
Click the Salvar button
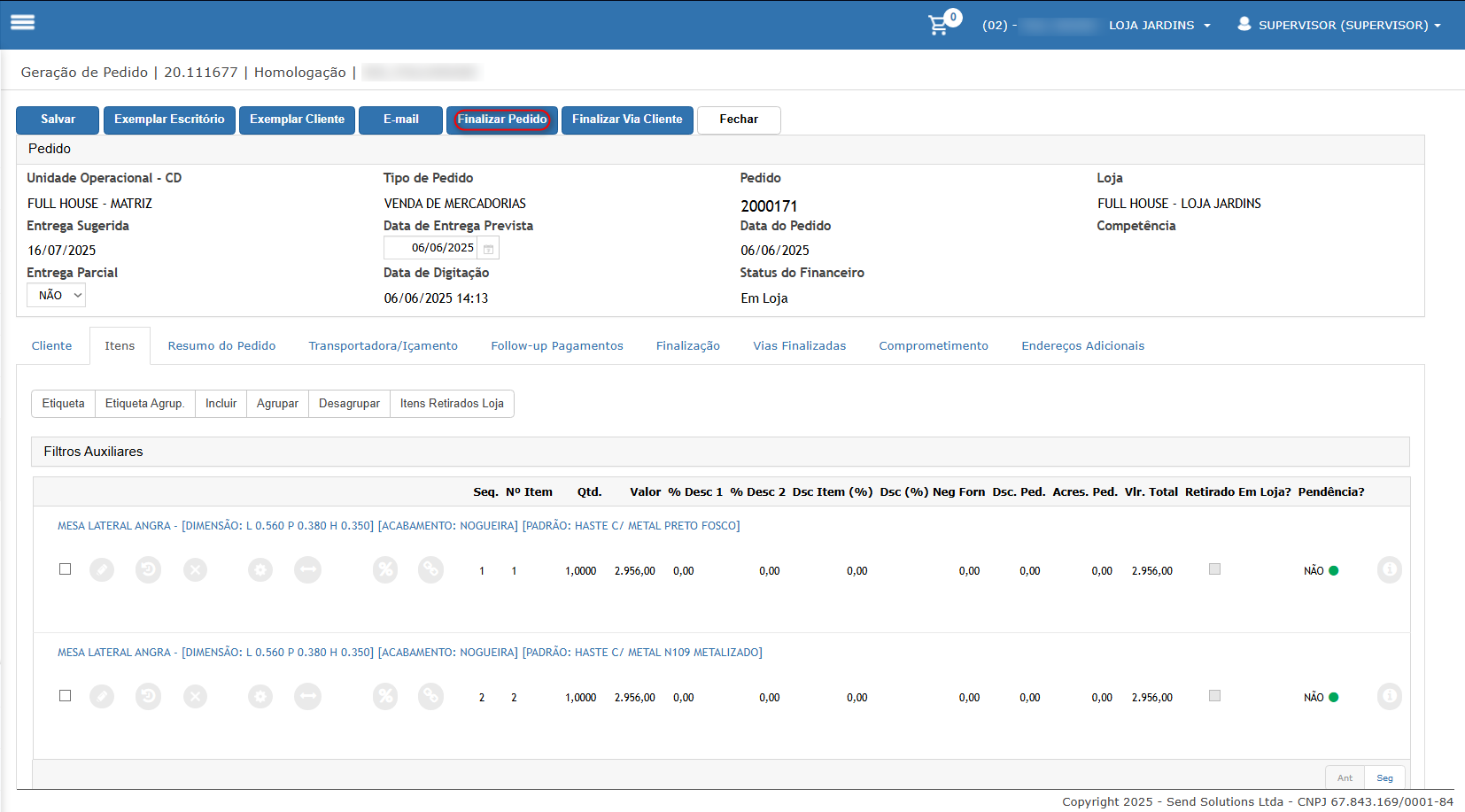click(x=58, y=120)
